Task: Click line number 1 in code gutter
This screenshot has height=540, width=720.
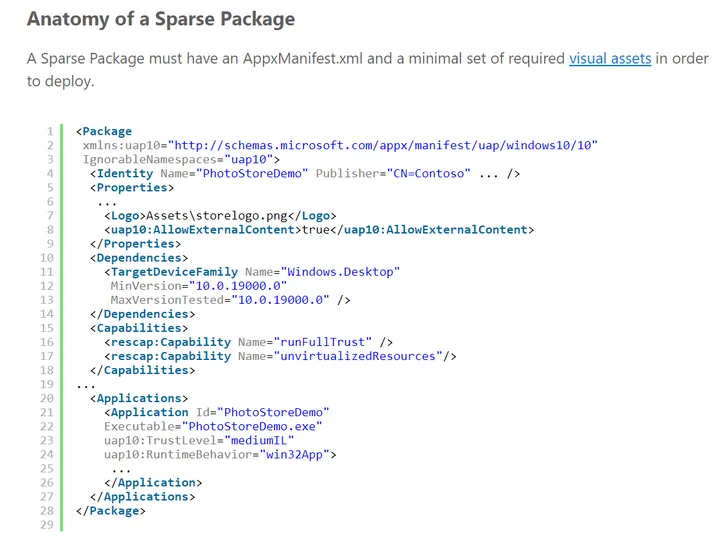Action: coord(49,131)
